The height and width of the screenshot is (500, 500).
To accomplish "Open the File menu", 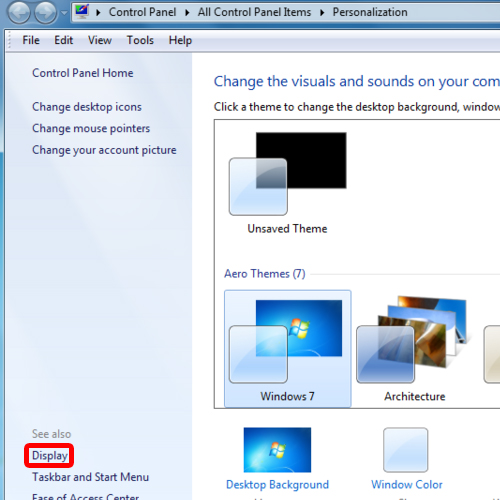I will coord(31,40).
